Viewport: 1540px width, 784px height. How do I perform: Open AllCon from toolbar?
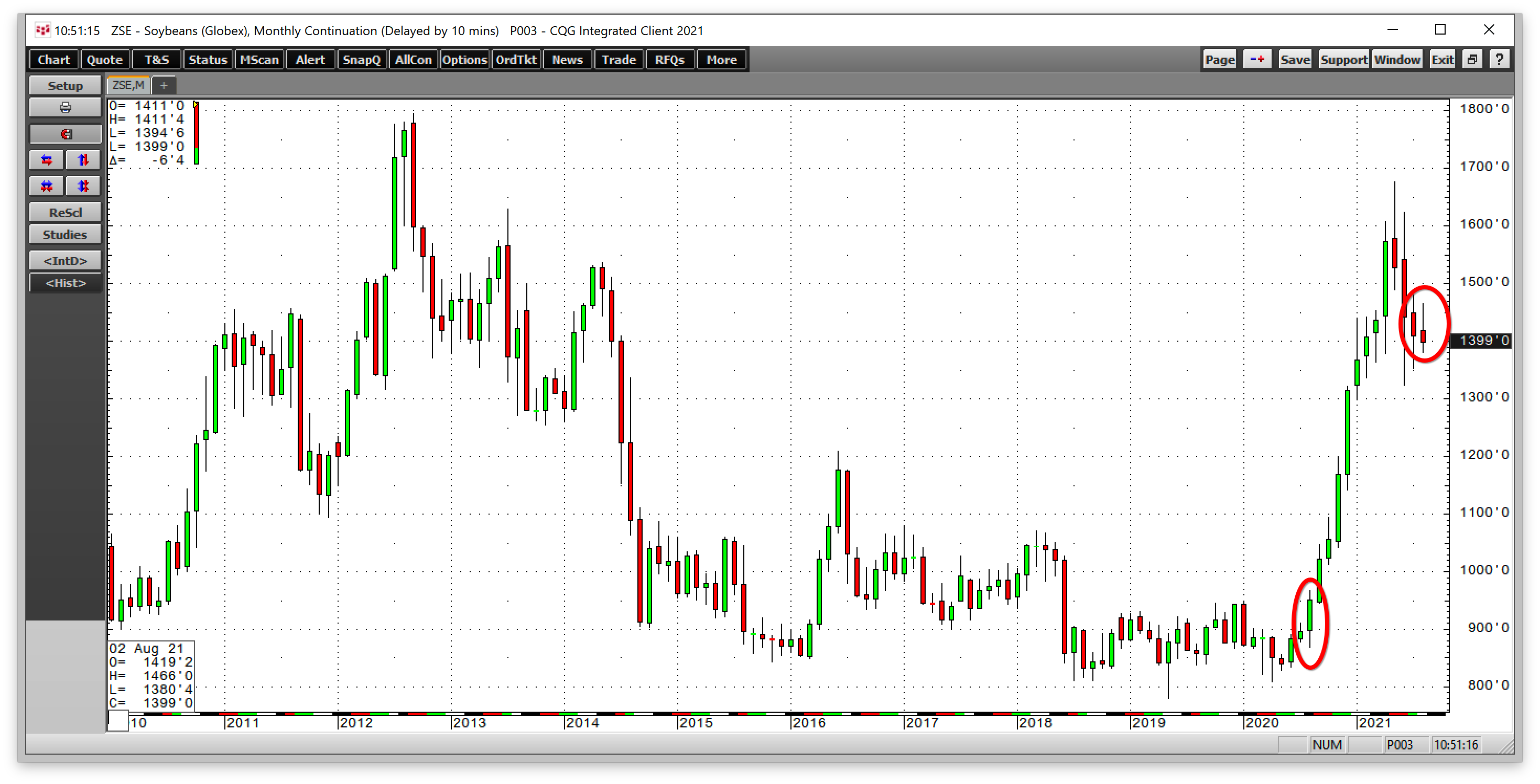(413, 60)
